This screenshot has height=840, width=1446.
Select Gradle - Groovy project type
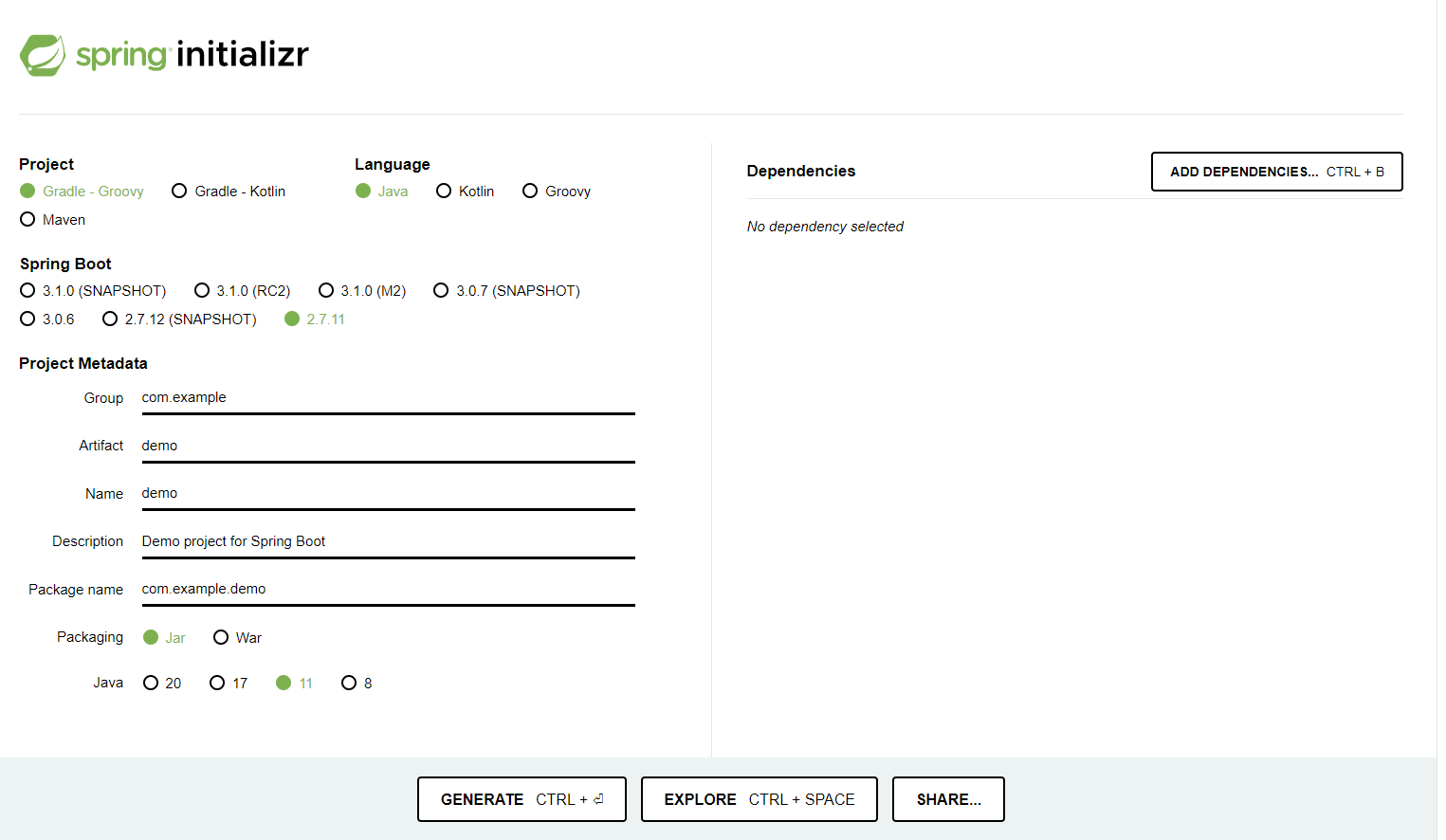coord(82,192)
